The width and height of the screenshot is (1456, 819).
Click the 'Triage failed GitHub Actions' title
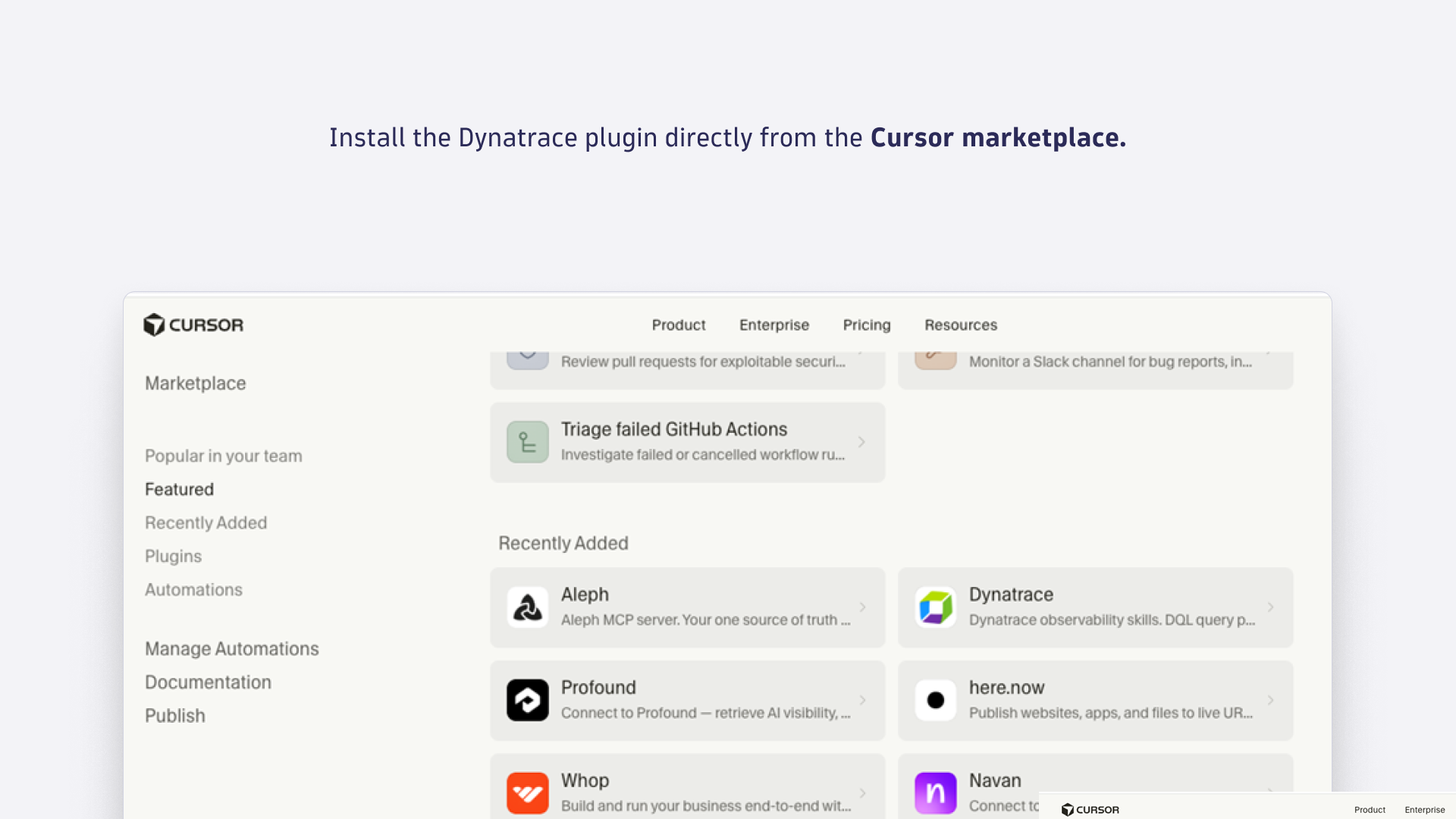(x=674, y=429)
